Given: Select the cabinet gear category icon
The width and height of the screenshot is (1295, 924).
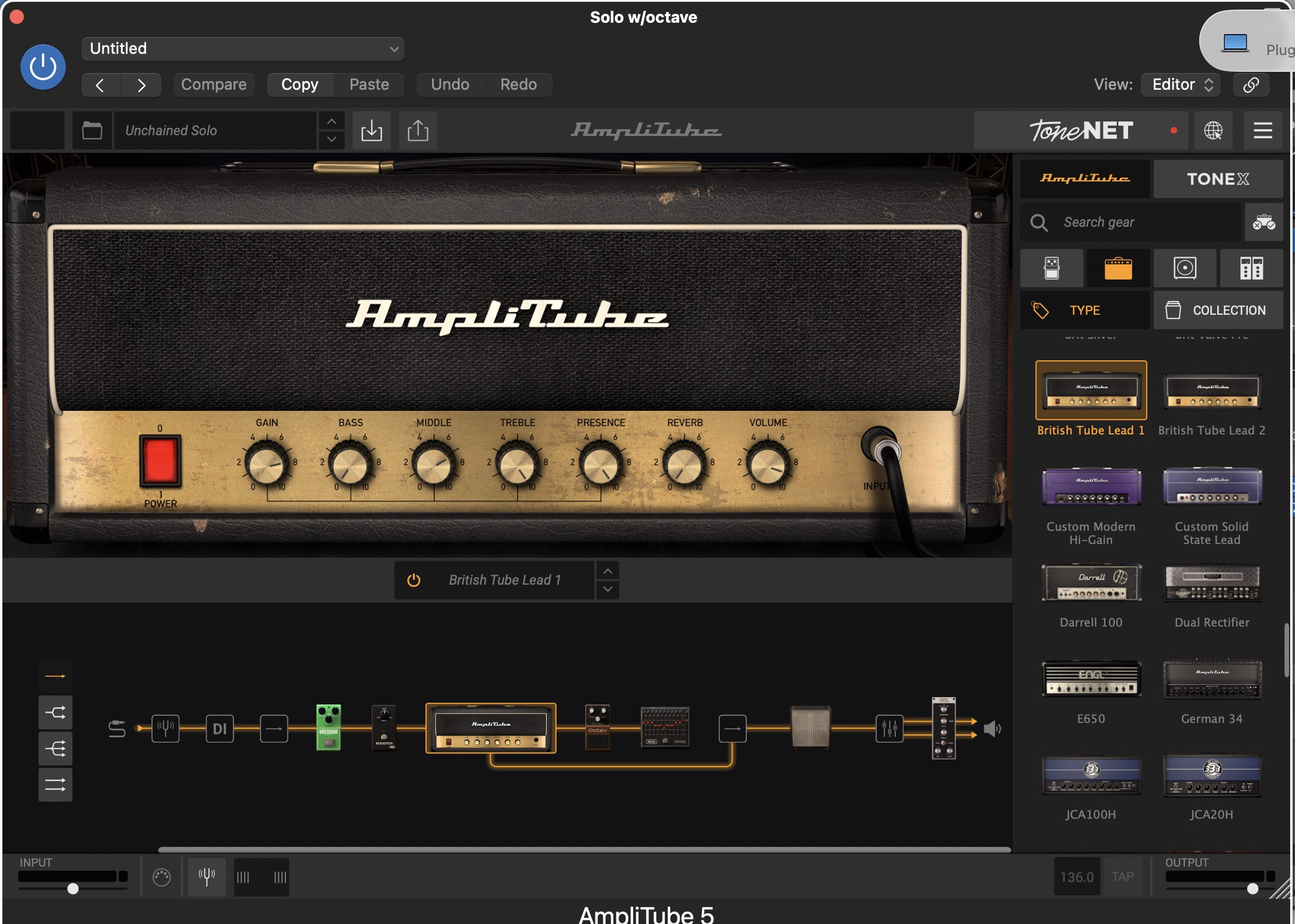Looking at the screenshot, I should (1184, 268).
